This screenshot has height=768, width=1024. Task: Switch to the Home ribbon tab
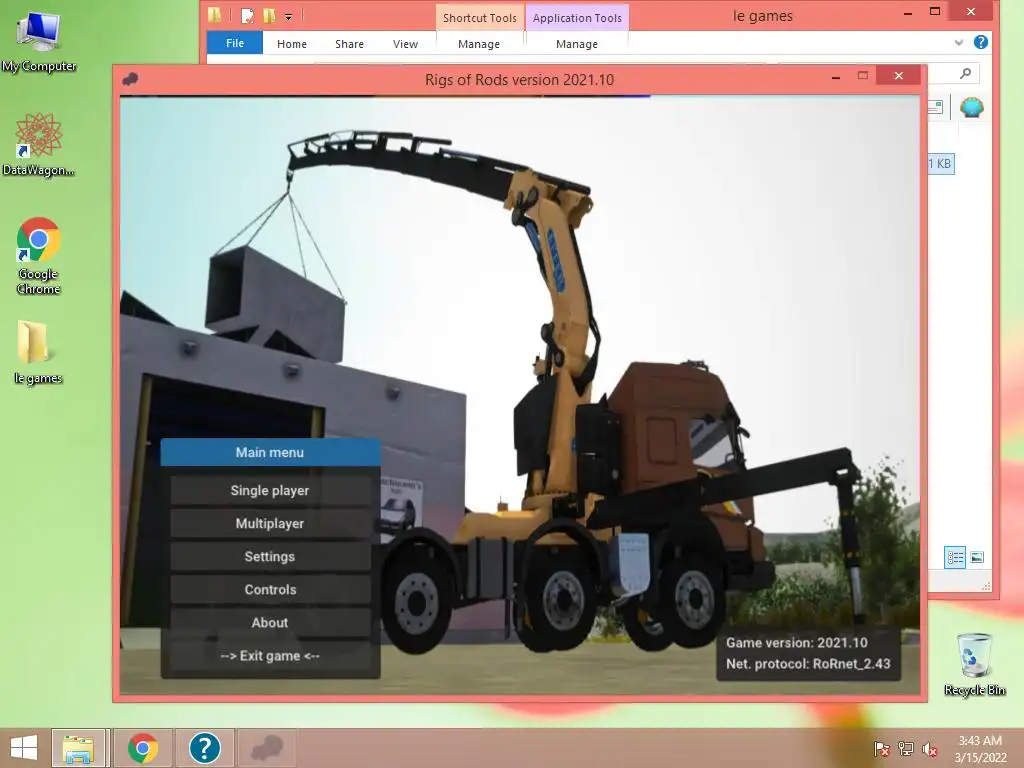point(291,44)
